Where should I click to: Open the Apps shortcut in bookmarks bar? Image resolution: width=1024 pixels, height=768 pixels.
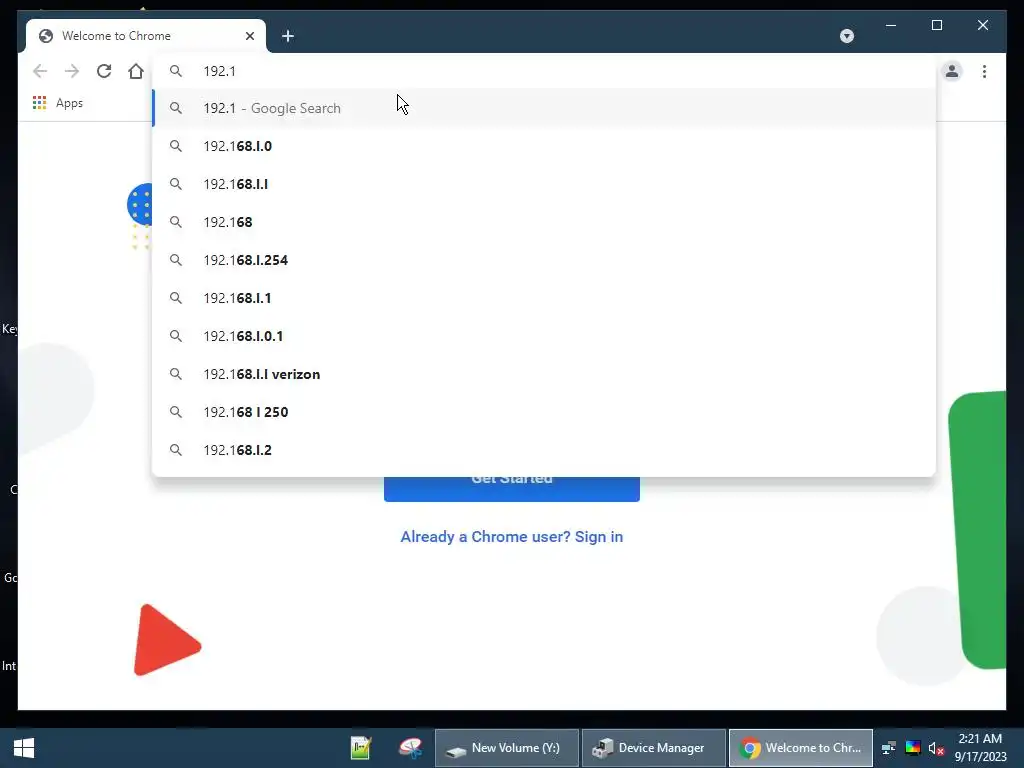(x=58, y=103)
